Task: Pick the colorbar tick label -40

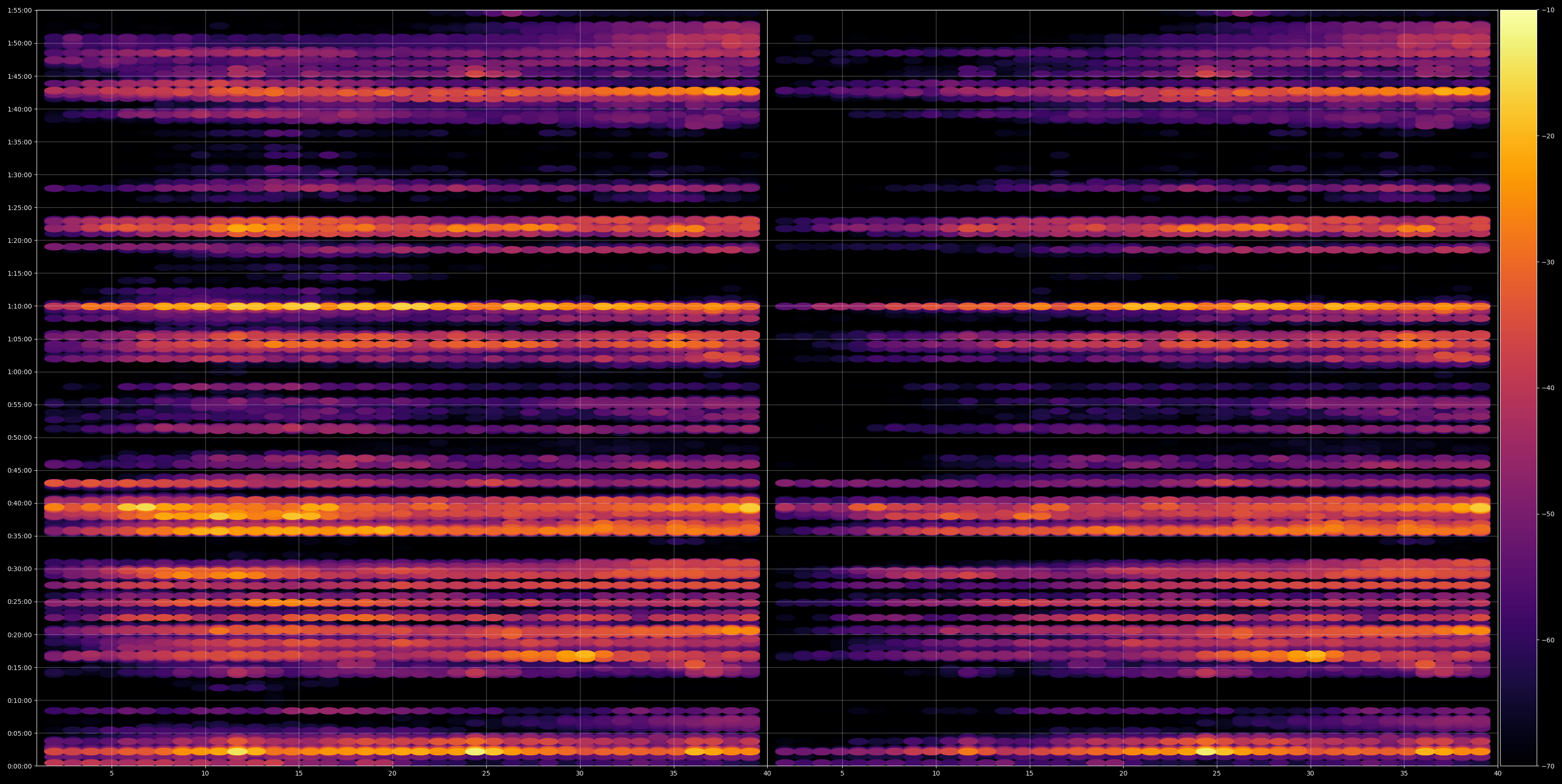Action: tap(1548, 388)
